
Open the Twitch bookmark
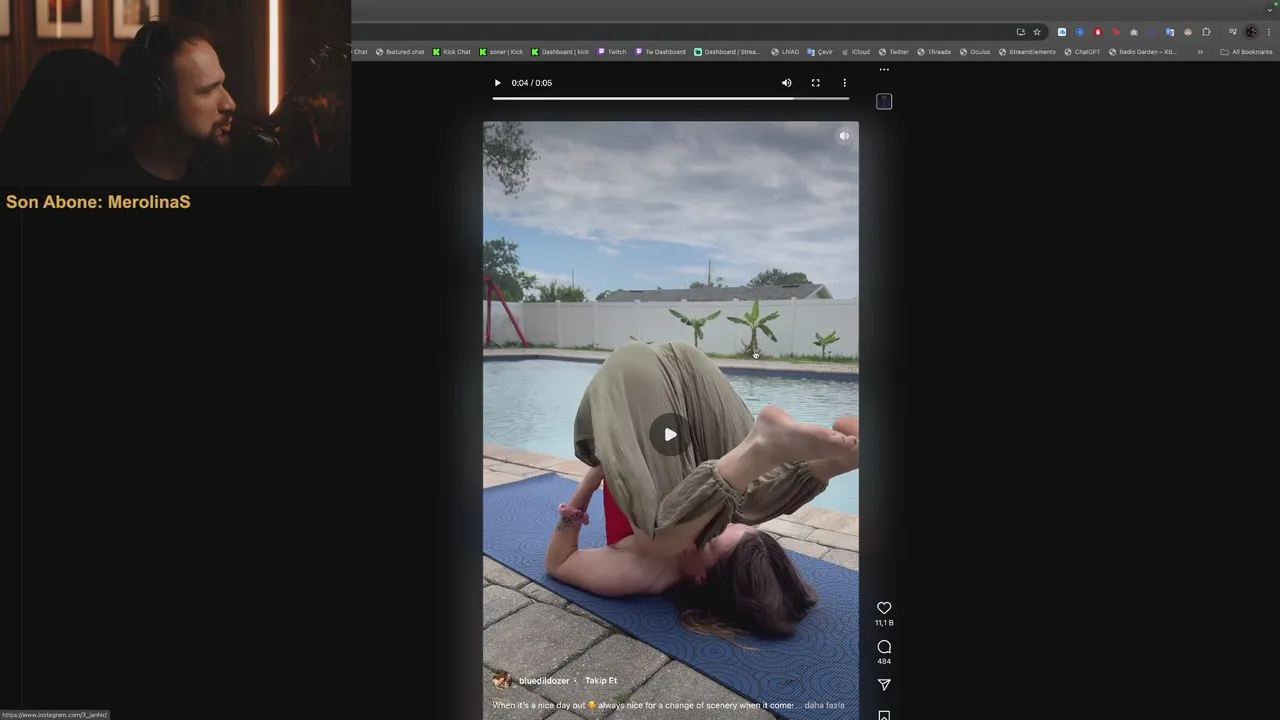pyautogui.click(x=612, y=52)
